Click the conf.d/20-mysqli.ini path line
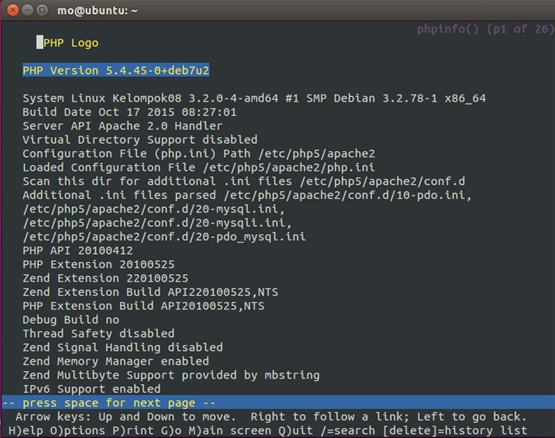555x438 pixels. coord(157,223)
